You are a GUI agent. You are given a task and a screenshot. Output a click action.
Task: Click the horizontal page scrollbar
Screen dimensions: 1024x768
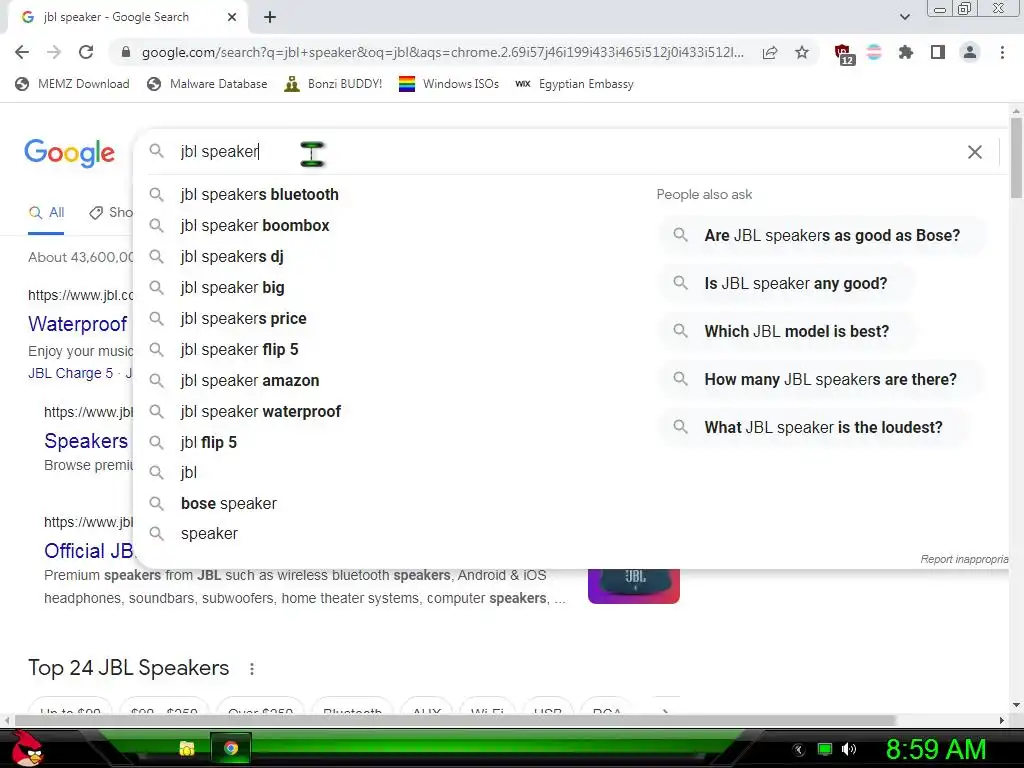455,720
